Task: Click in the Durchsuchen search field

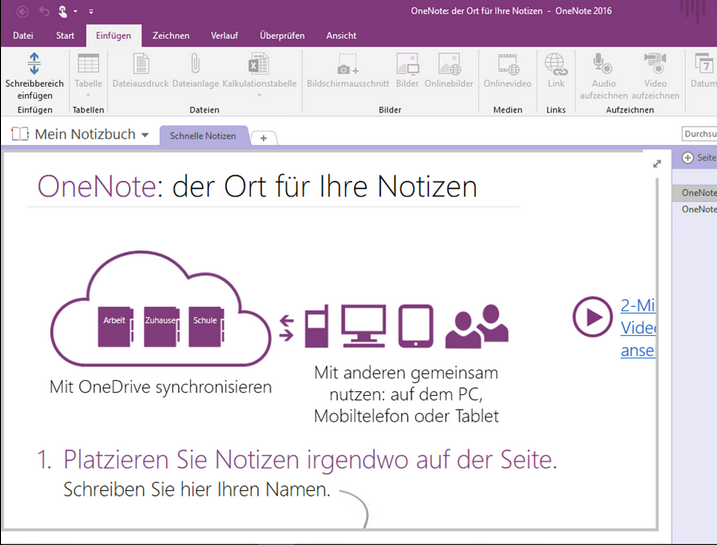Action: click(x=699, y=134)
